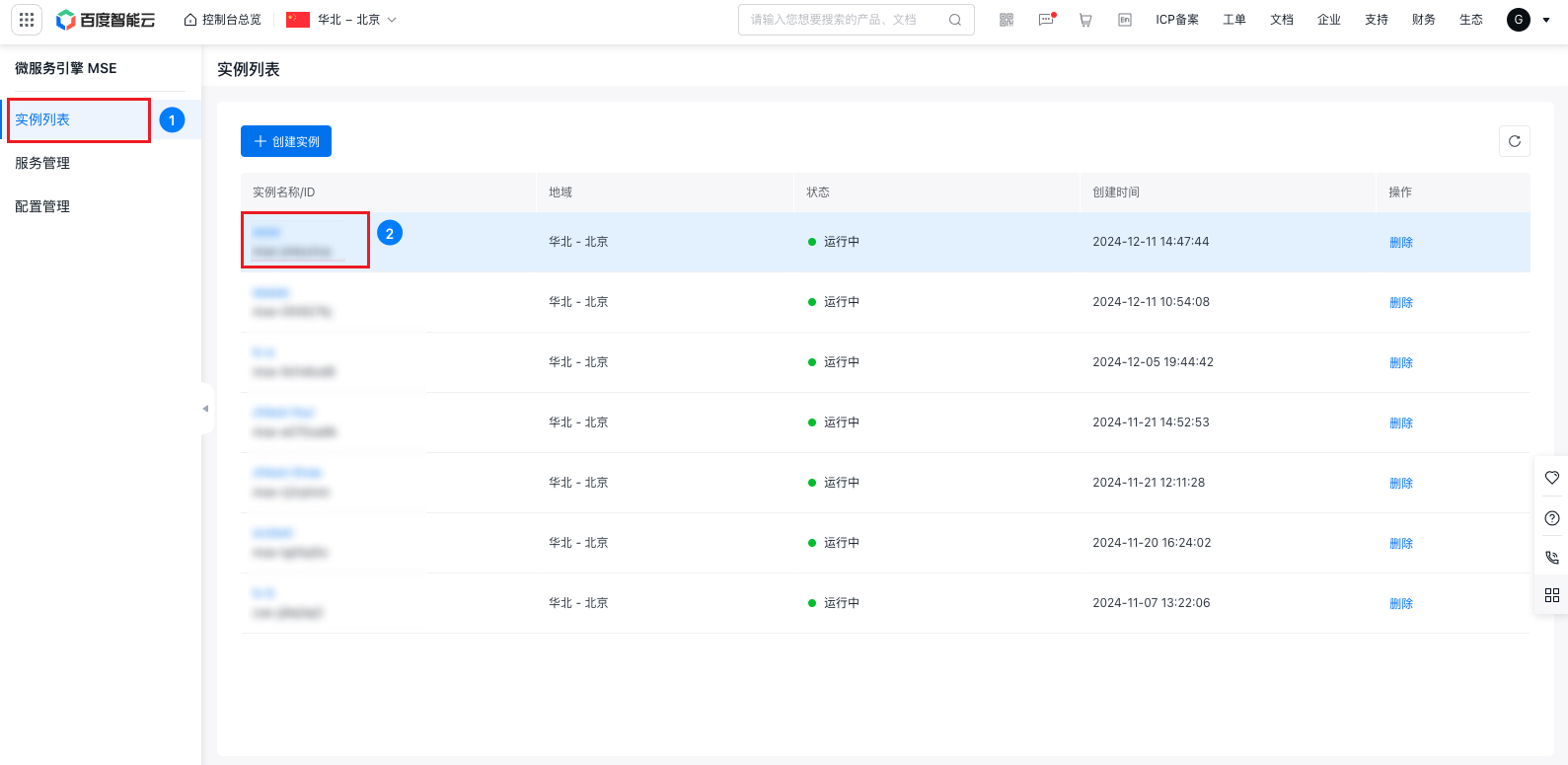Delete instance created 2024-11-21 14:52:53
This screenshot has height=765, width=1568.
[1401, 423]
